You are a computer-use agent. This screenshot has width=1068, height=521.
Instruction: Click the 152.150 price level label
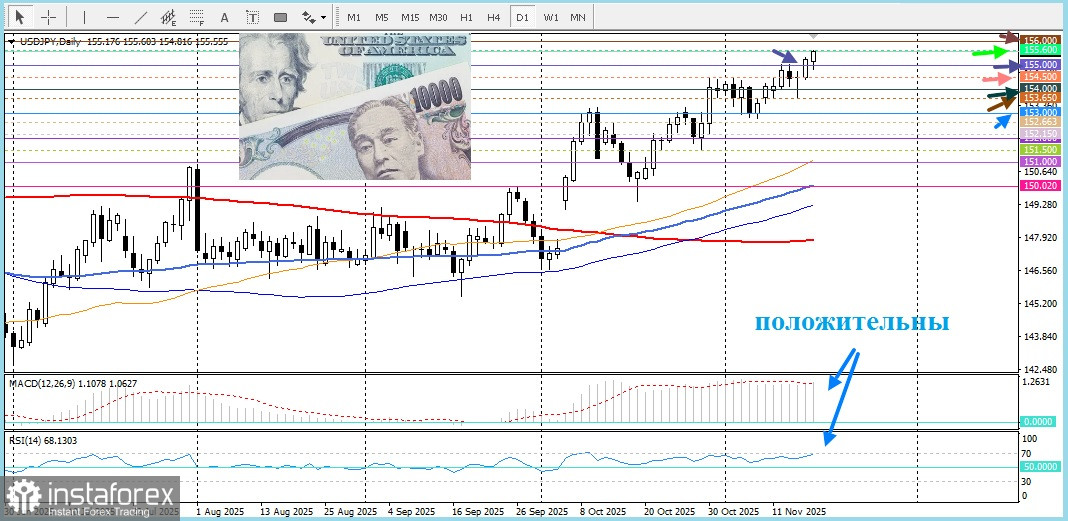point(1039,133)
